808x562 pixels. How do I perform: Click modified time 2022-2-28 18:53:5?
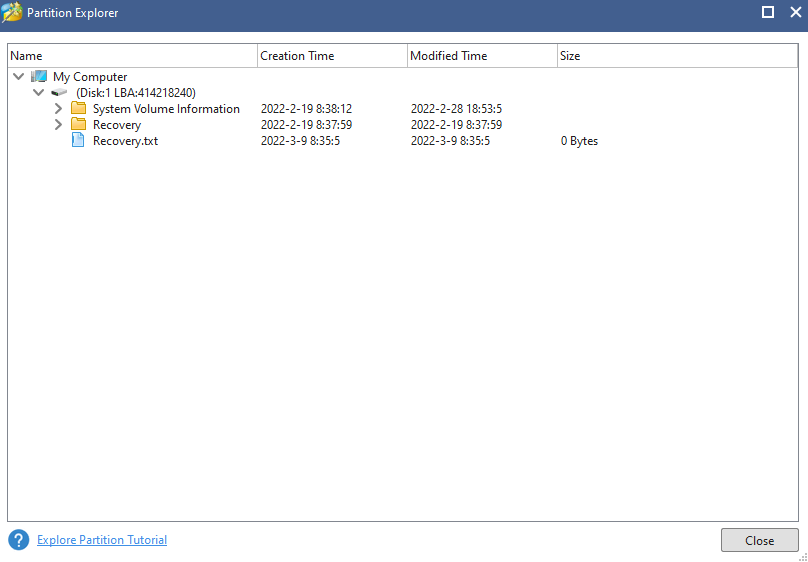click(x=457, y=109)
